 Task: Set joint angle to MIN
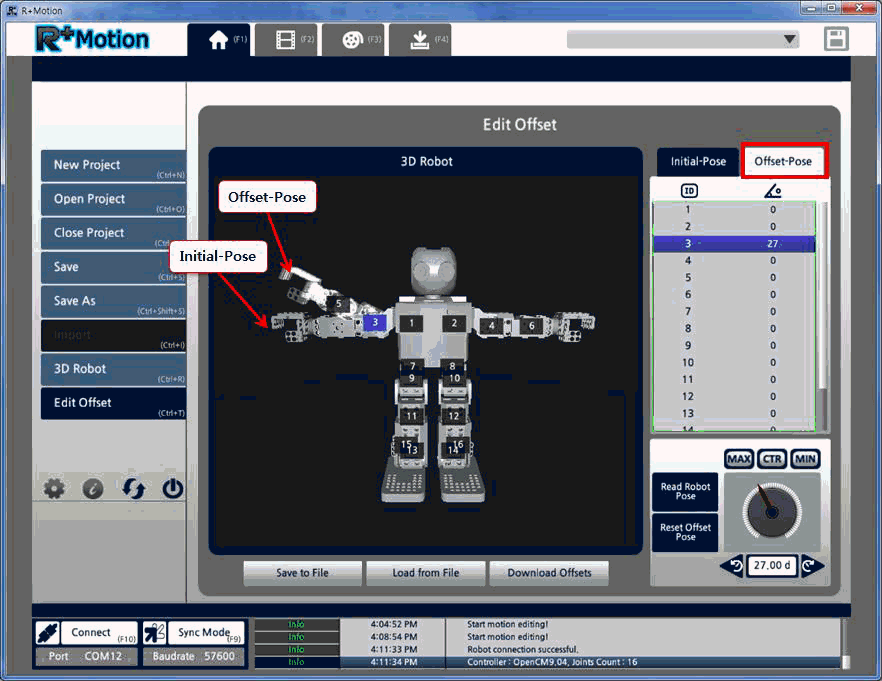tap(806, 459)
